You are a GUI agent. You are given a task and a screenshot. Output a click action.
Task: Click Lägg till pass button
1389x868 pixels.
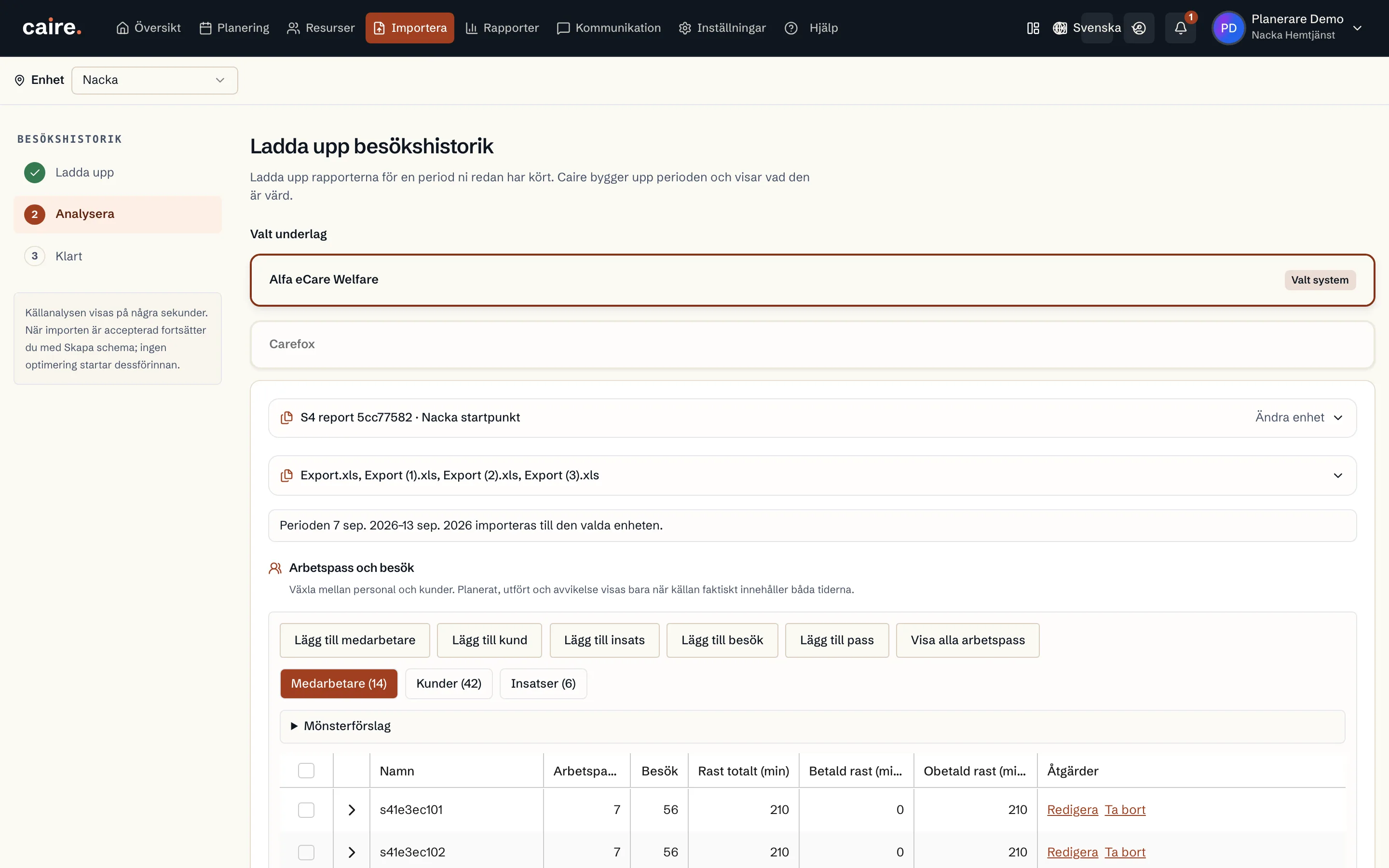pos(836,640)
